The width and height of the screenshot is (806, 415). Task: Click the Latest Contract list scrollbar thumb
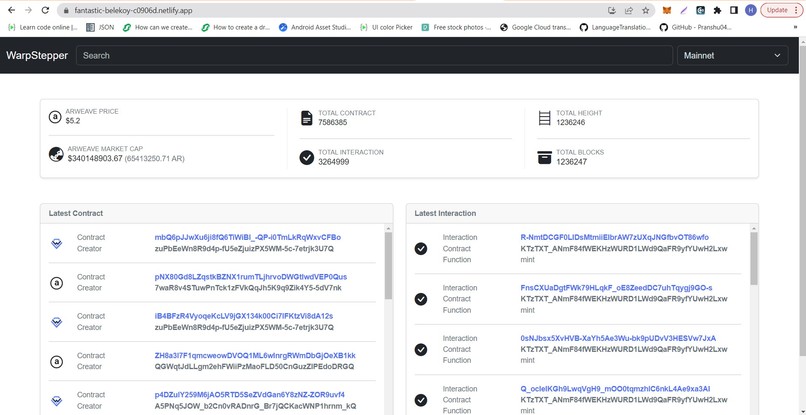(x=388, y=266)
